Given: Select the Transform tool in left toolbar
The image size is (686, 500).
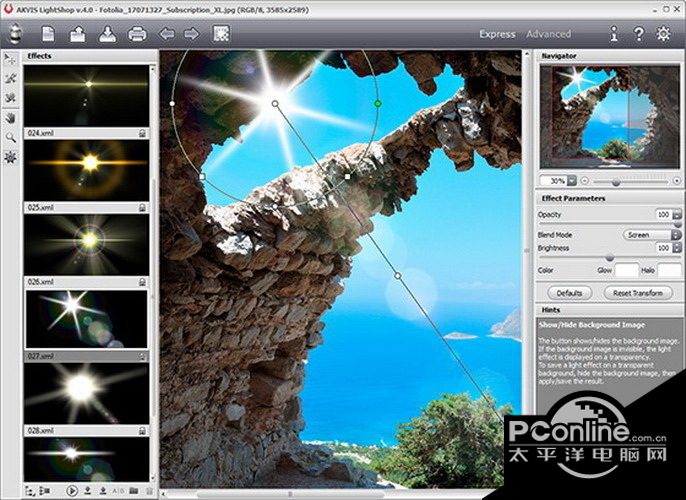Looking at the screenshot, I should click(x=10, y=59).
